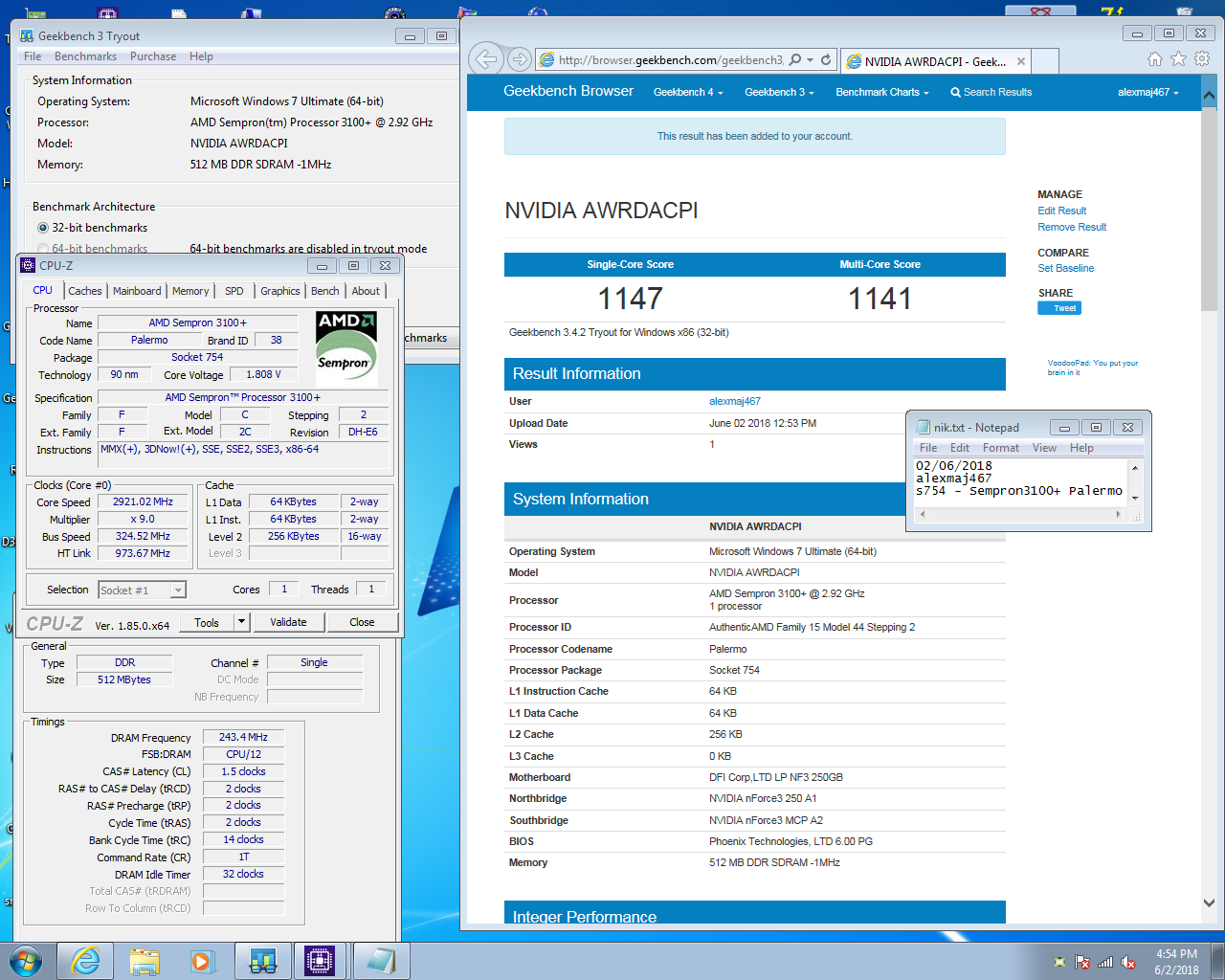
Task: Click the Notepad title bar icon
Action: pos(924,427)
